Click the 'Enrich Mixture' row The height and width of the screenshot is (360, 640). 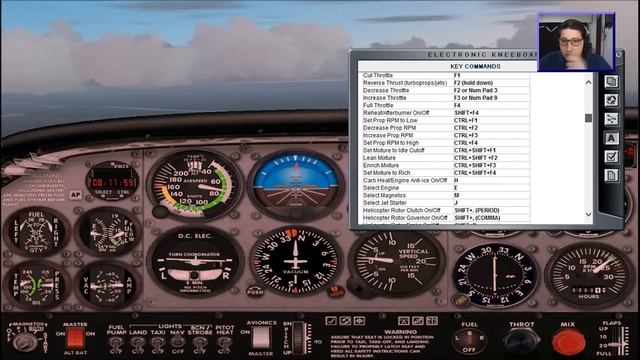tap(446, 165)
